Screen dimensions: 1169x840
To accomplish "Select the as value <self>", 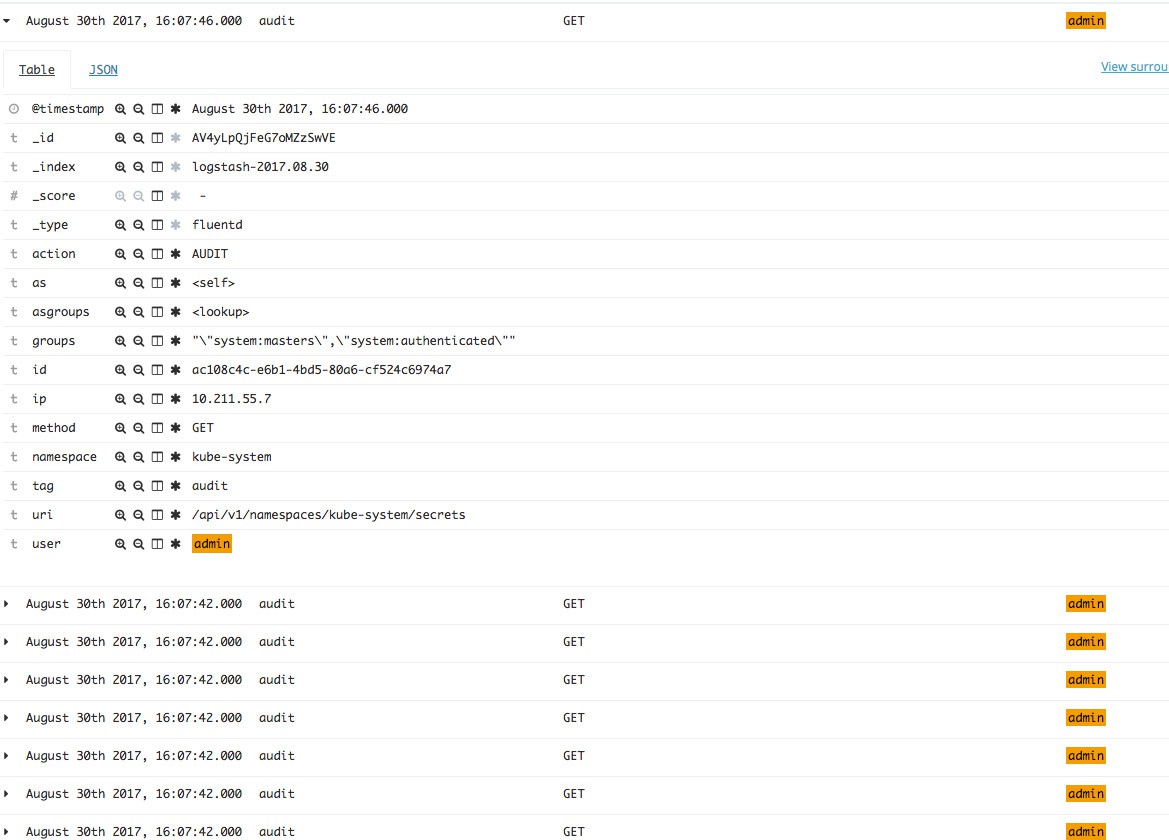I will 213,283.
